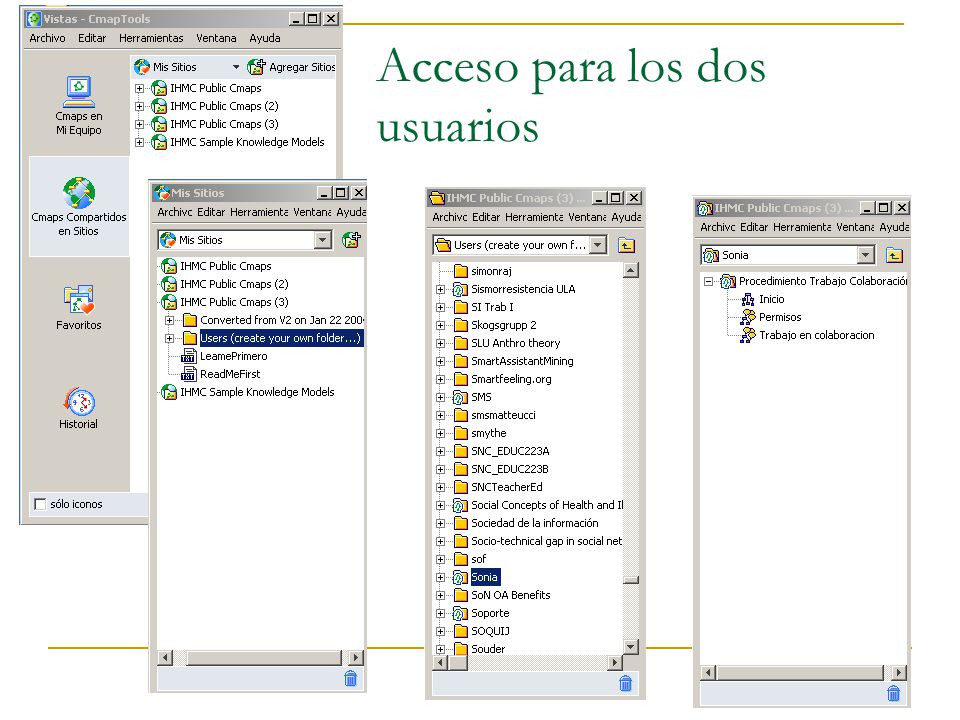Select simonraj folder in Users list
The width and height of the screenshot is (960, 720).
click(x=491, y=271)
